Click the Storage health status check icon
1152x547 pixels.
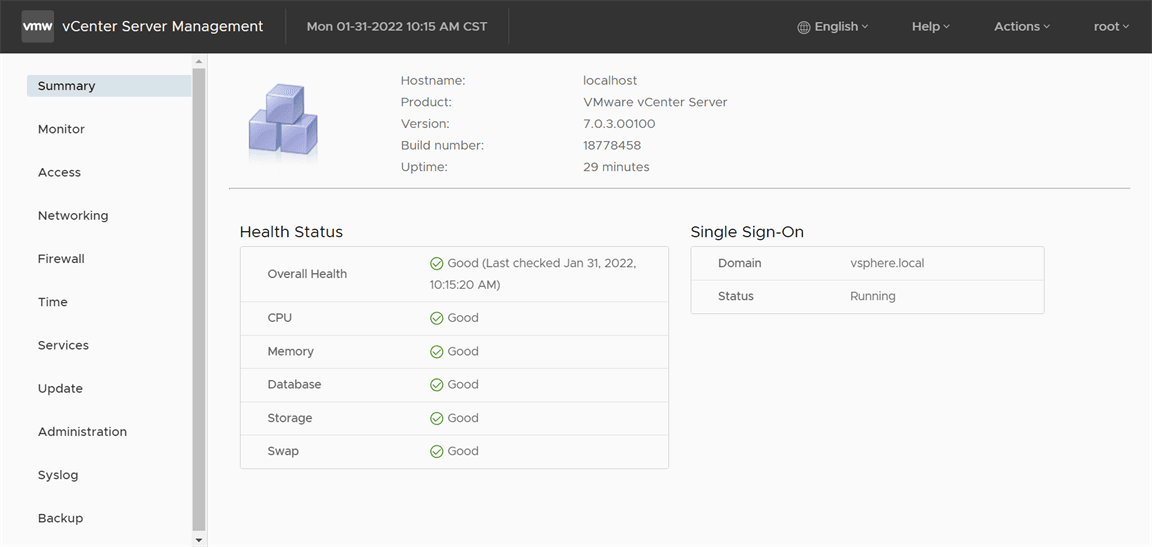coord(436,418)
